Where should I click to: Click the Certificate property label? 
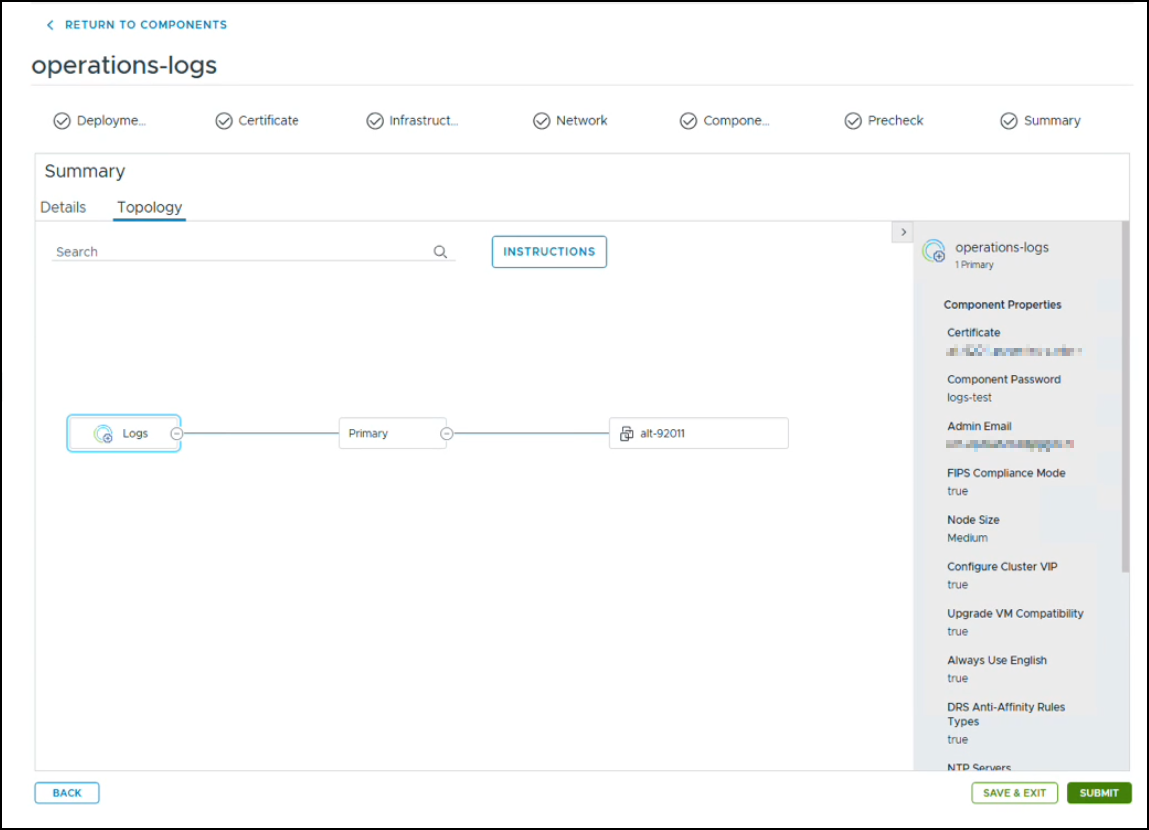(x=973, y=333)
